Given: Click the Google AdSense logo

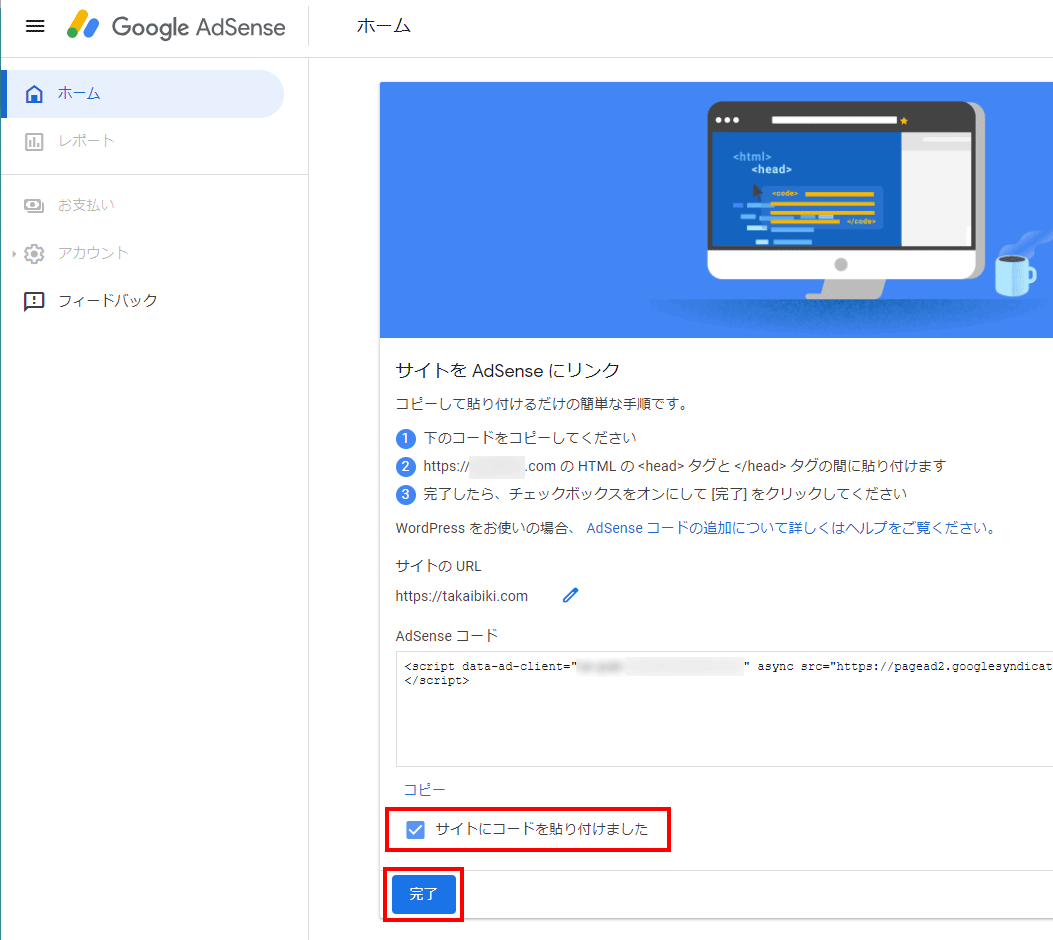Looking at the screenshot, I should [x=176, y=26].
